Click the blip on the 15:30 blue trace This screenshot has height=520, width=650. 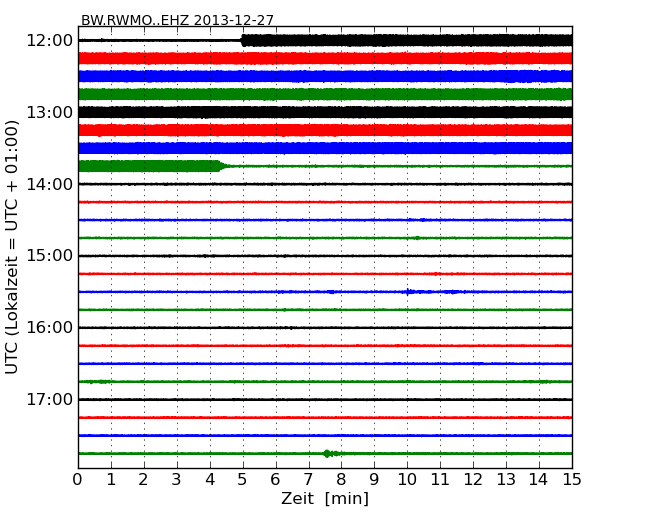pos(408,292)
